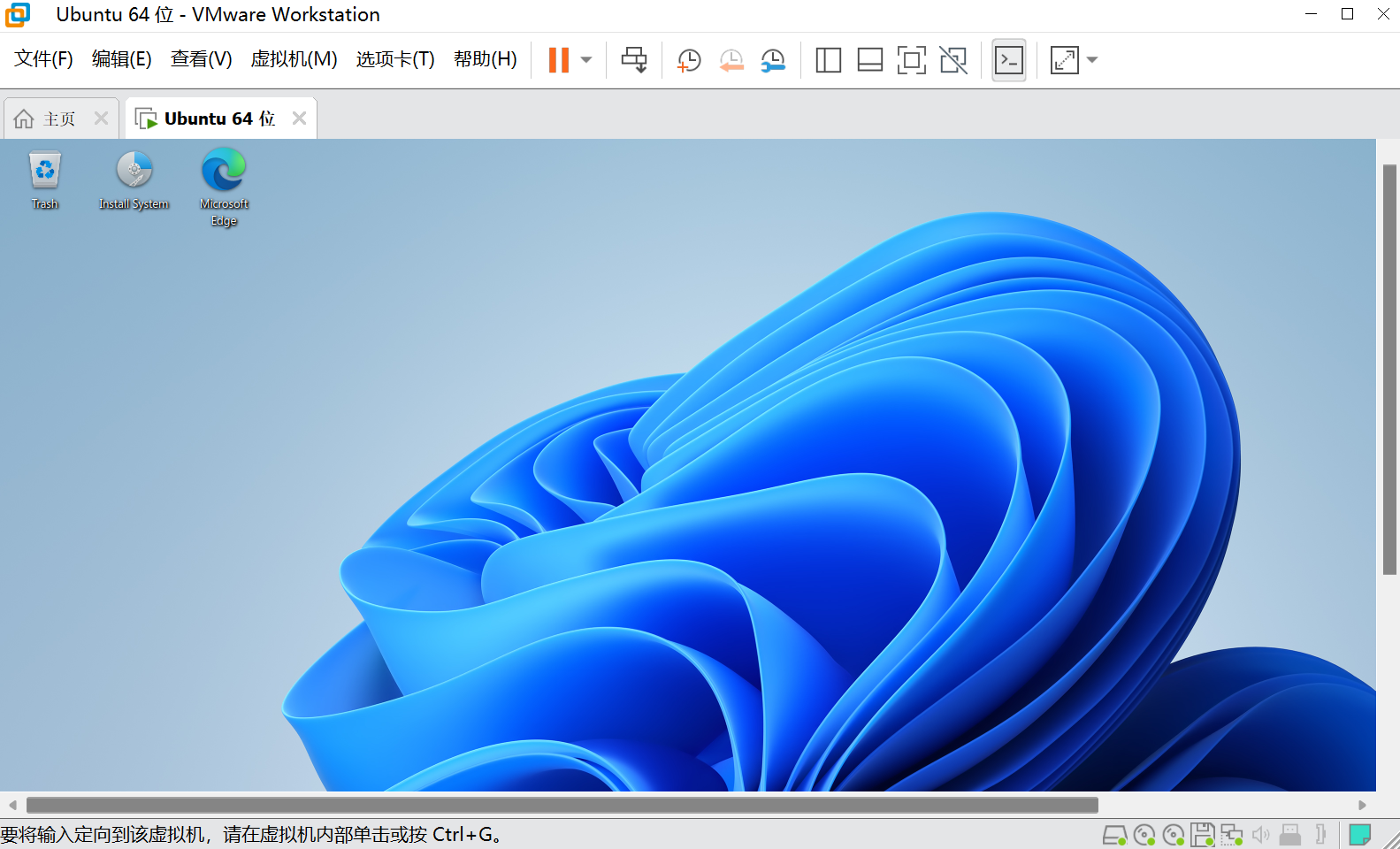This screenshot has height=849, width=1400.
Task: Click the teal message log note icon
Action: [1360, 835]
